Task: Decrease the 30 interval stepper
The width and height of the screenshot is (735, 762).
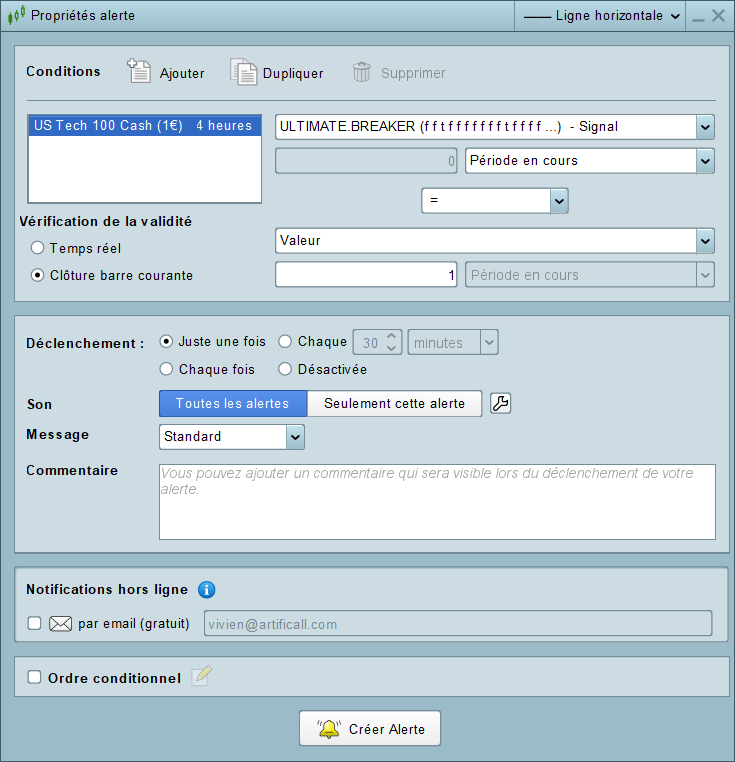Action: click(392, 348)
